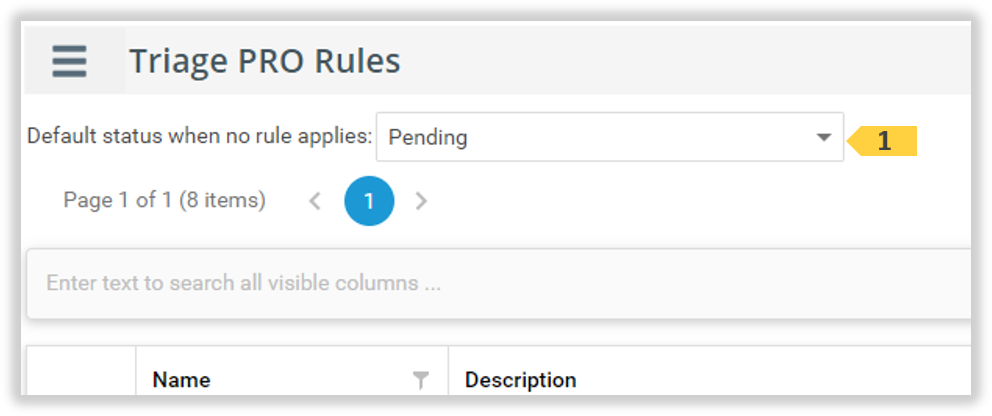The image size is (992, 416).
Task: Click the 'Default status when no rule applies' label
Action: click(199, 136)
